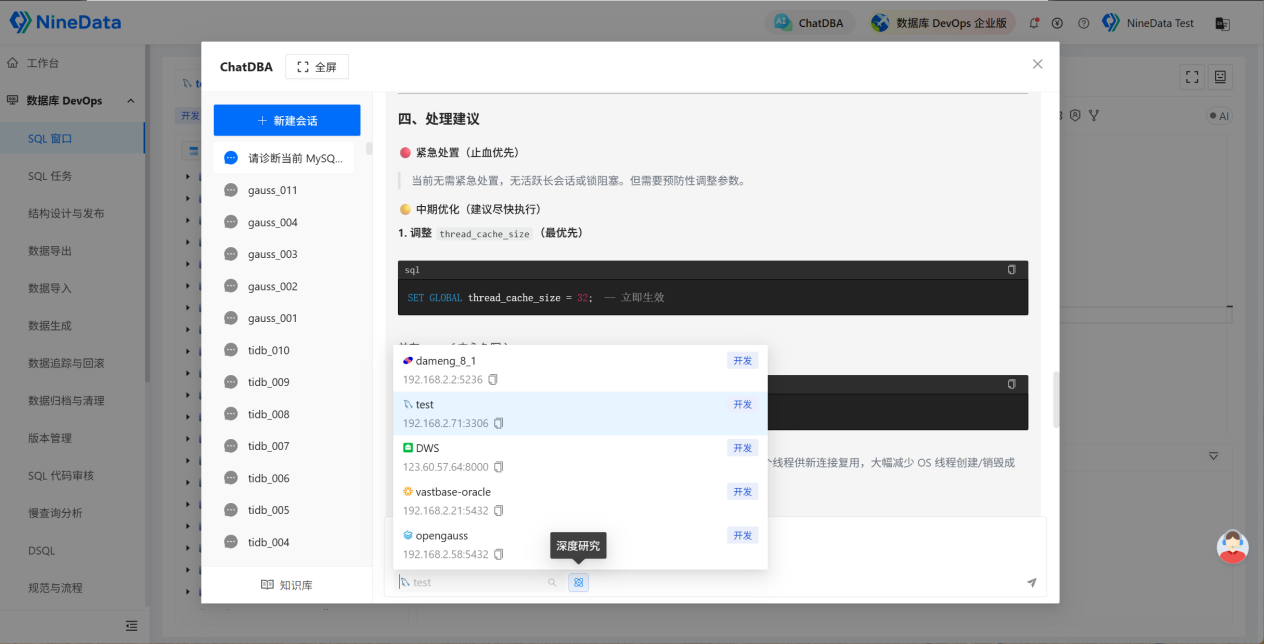The width and height of the screenshot is (1264, 644).
Task: Click the shield user icon in the SQL toolbar
Action: (x=1075, y=115)
